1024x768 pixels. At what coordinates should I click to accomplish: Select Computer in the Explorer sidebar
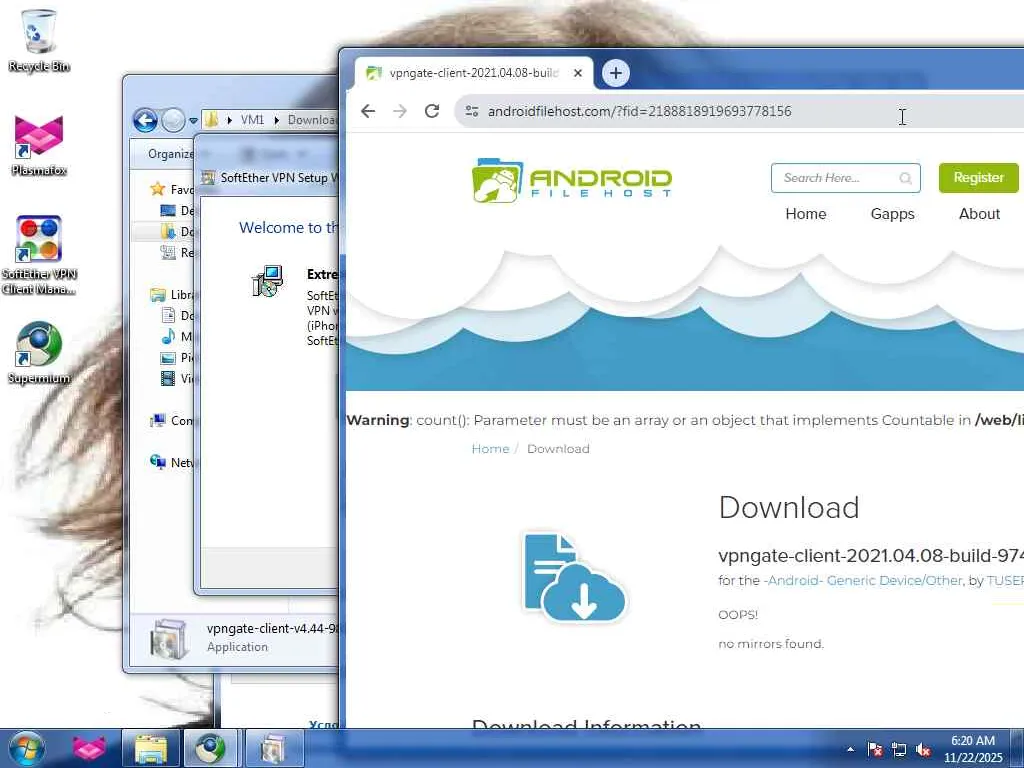coord(172,421)
